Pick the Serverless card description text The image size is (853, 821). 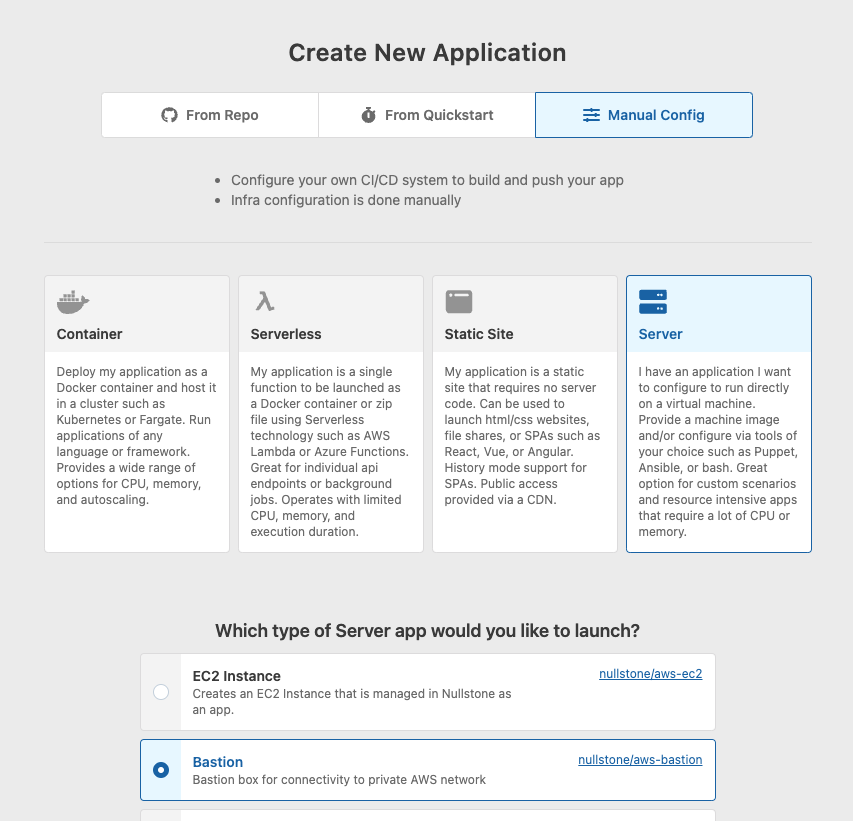pos(330,451)
